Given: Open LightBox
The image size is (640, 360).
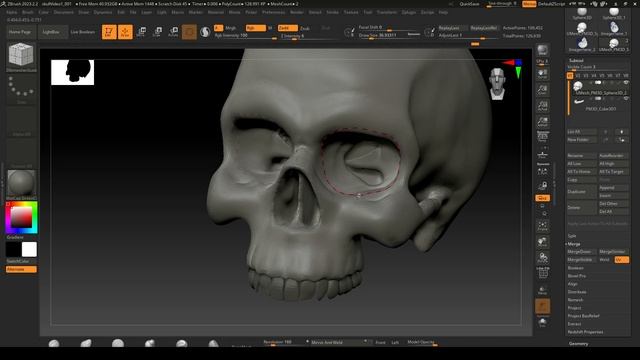Looking at the screenshot, I should pyautogui.click(x=52, y=32).
